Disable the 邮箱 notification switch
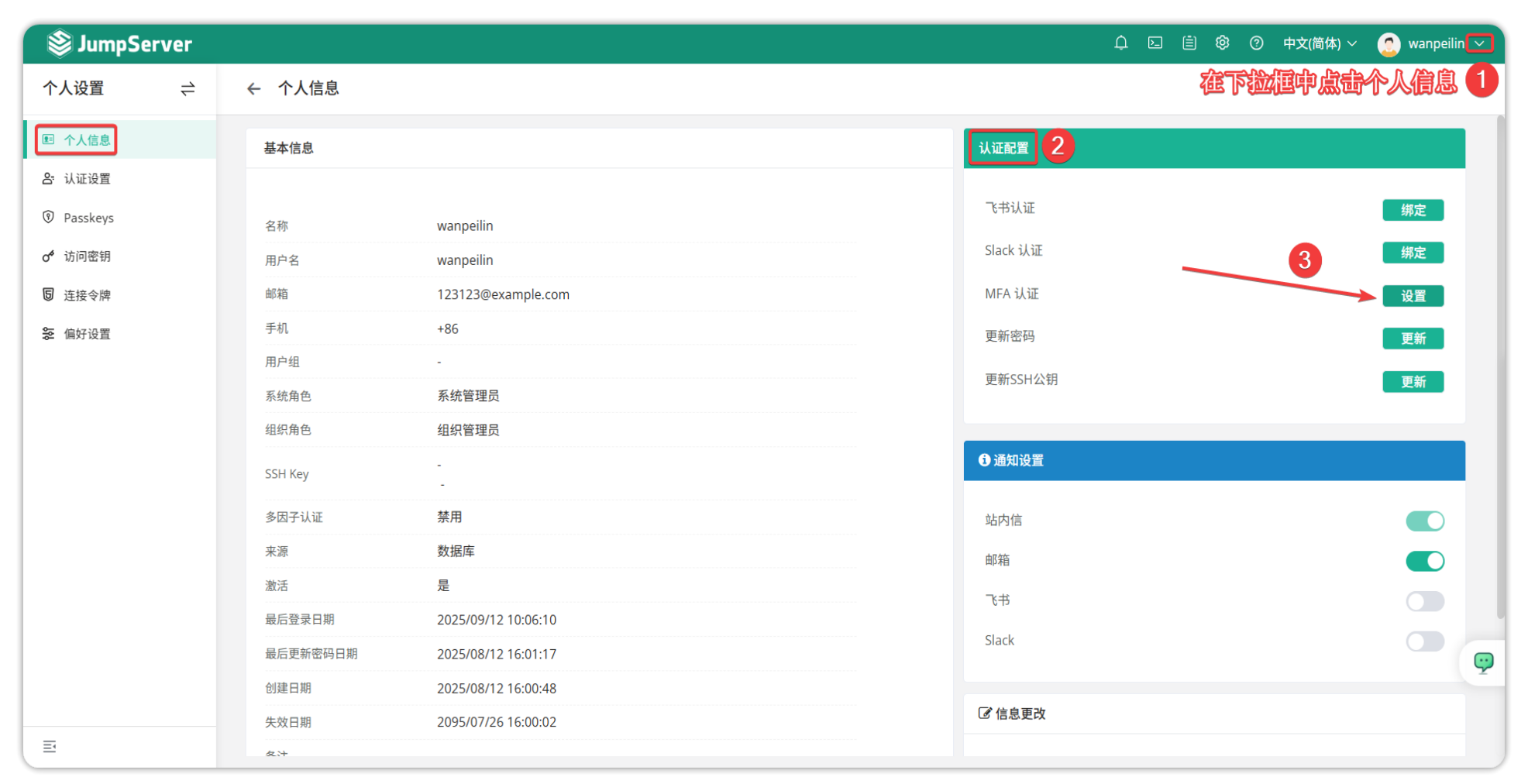The height and width of the screenshot is (784, 1528). [1424, 561]
